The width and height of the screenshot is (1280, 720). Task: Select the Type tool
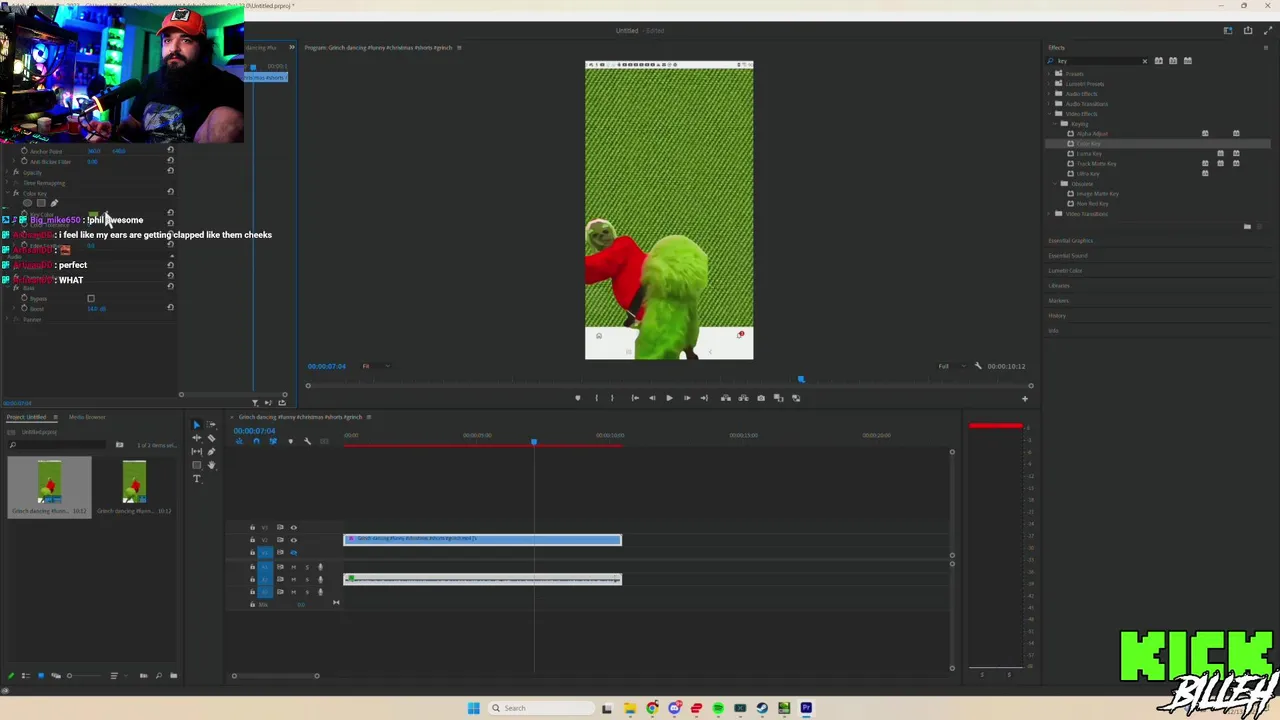[x=197, y=478]
